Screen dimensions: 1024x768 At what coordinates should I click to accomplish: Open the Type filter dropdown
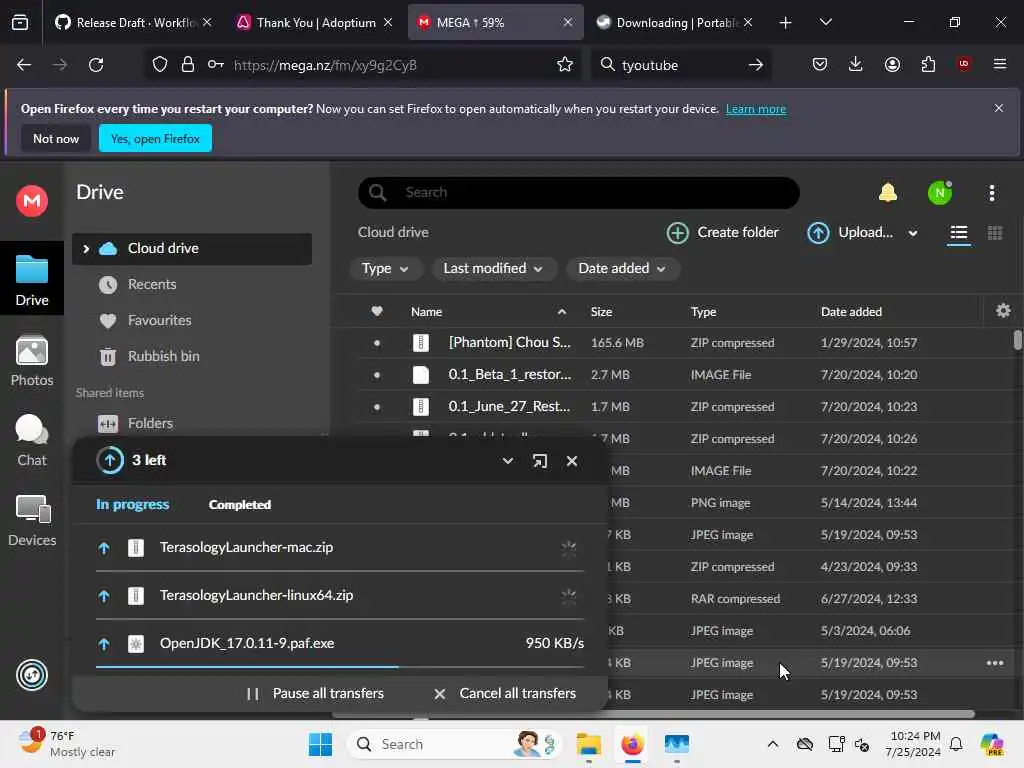pos(385,268)
